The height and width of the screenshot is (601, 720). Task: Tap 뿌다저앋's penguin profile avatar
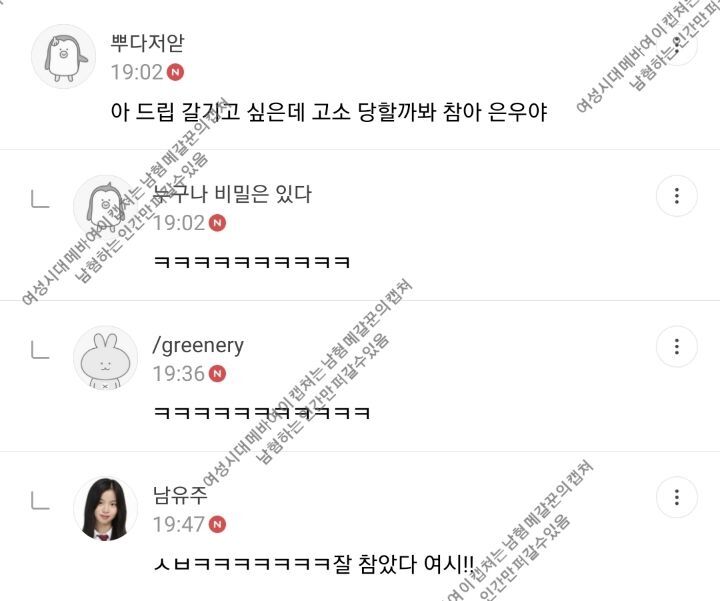pos(63,56)
